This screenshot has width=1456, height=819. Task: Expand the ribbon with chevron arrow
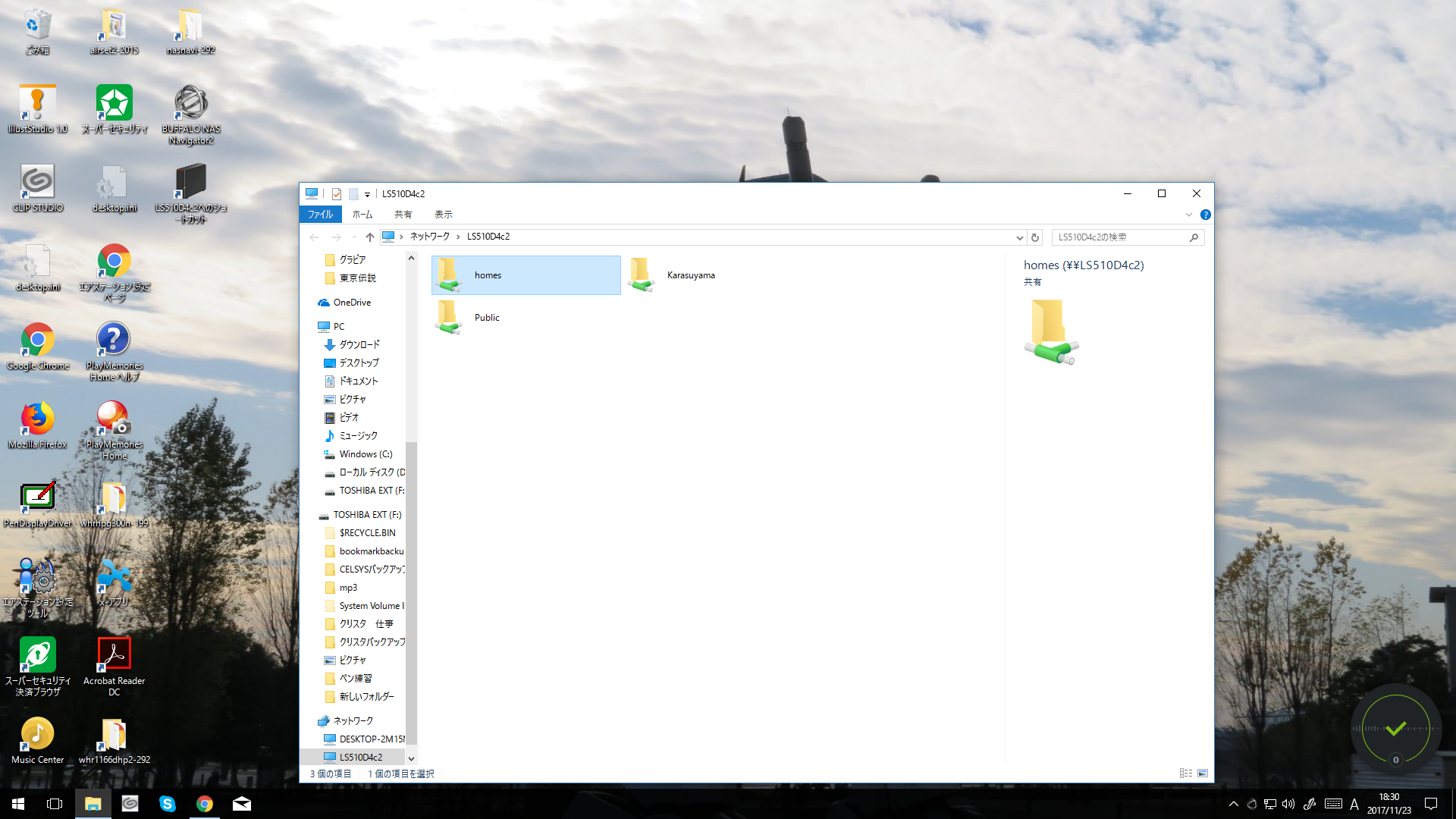tap(1189, 215)
